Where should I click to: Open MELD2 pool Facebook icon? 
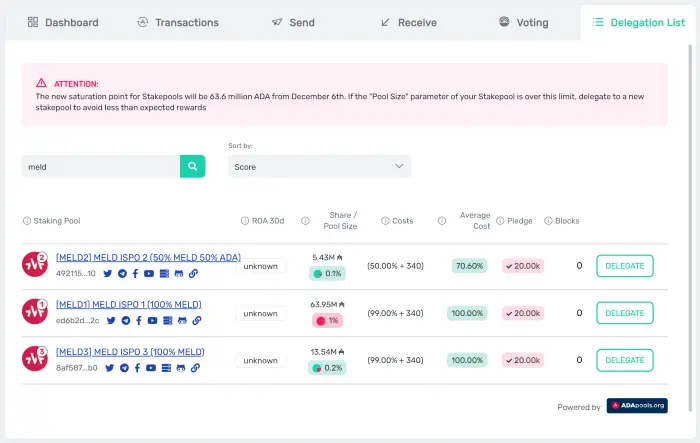pos(135,273)
